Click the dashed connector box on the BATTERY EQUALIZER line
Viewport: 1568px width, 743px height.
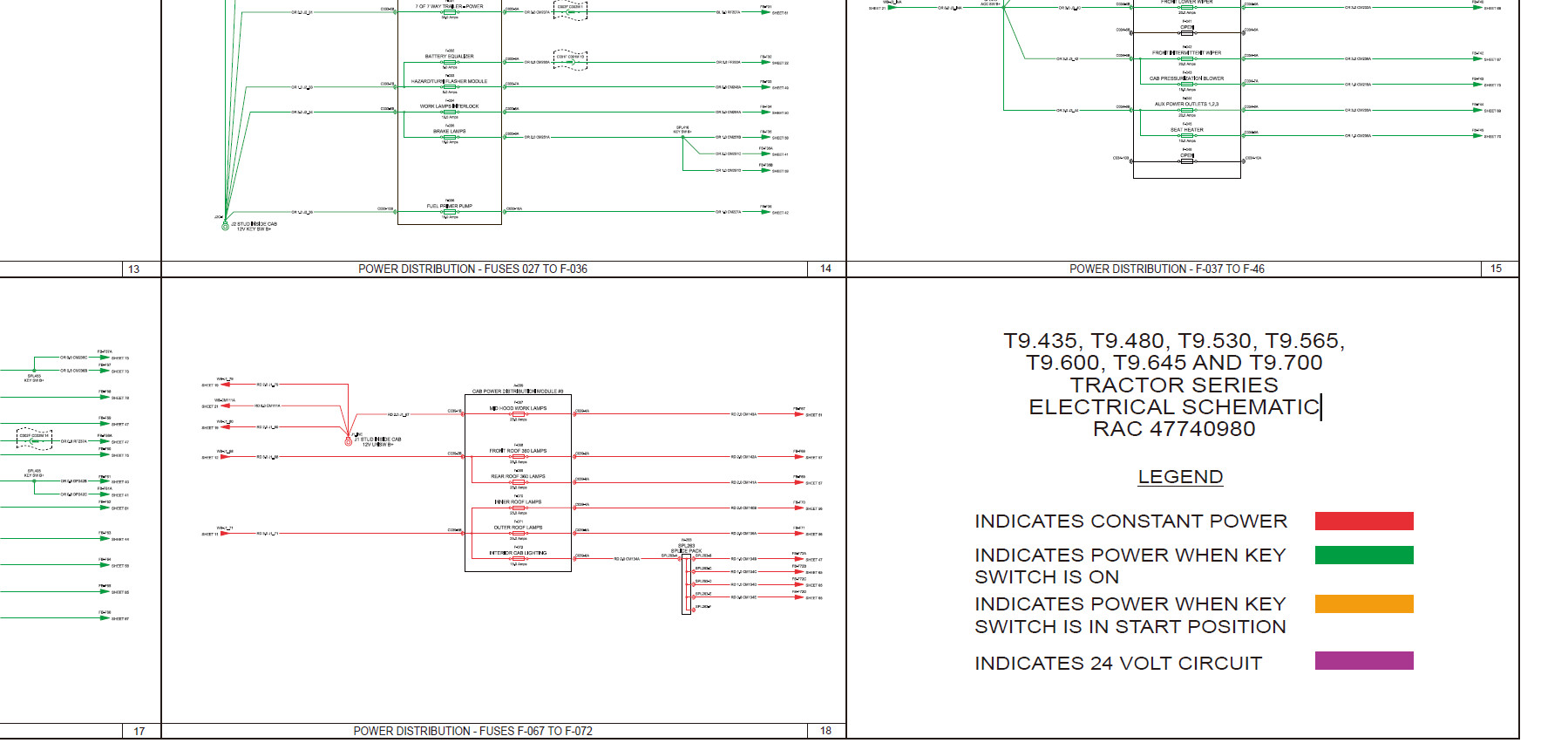click(x=570, y=60)
